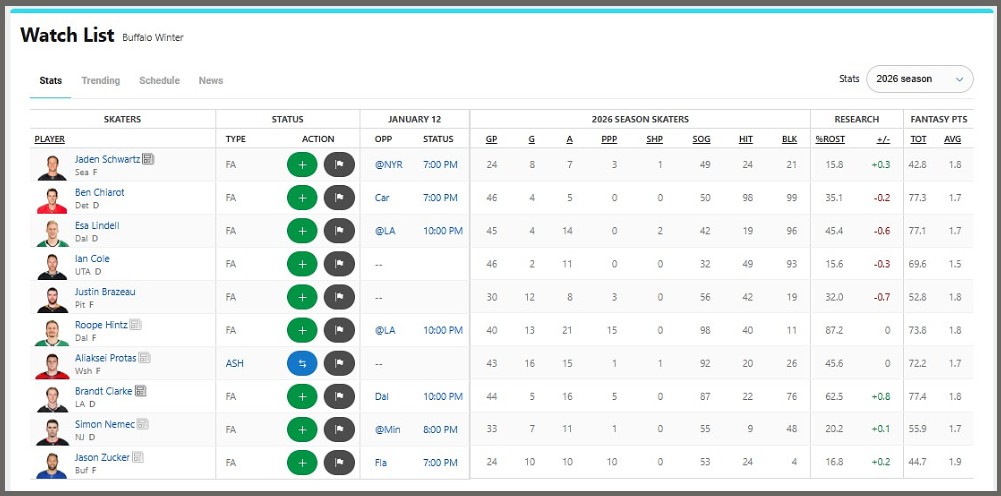Open news note icon next to Brandt Clarke
The width and height of the screenshot is (1001, 496).
click(x=141, y=391)
